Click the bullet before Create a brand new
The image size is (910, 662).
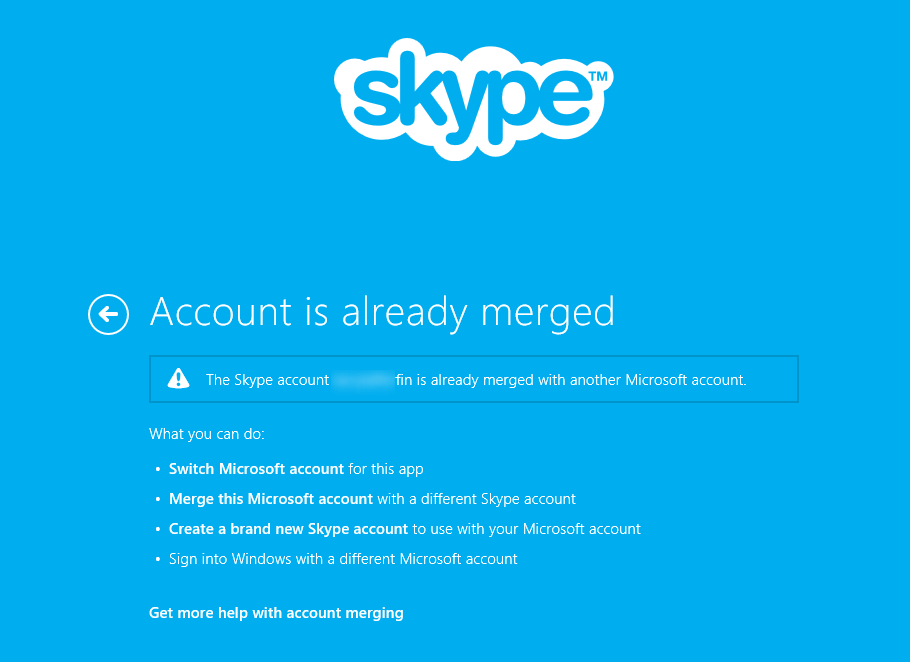(x=158, y=530)
